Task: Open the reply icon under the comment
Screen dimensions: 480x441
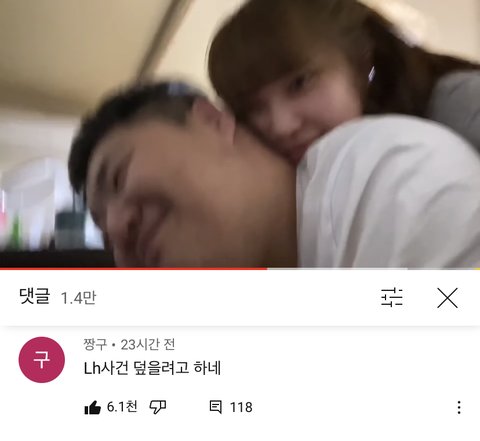Action: [215, 407]
